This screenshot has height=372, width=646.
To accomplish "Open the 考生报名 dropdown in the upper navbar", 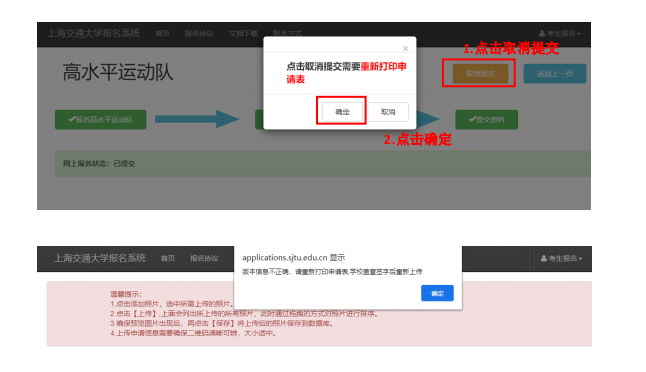I will click(560, 33).
